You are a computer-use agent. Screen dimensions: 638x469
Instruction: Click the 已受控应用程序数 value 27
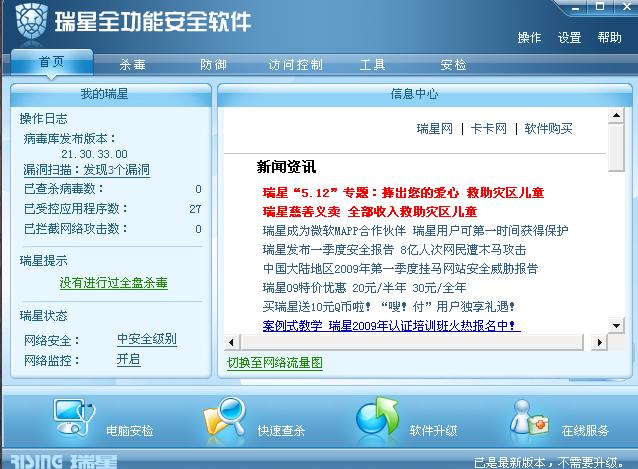[x=195, y=209]
